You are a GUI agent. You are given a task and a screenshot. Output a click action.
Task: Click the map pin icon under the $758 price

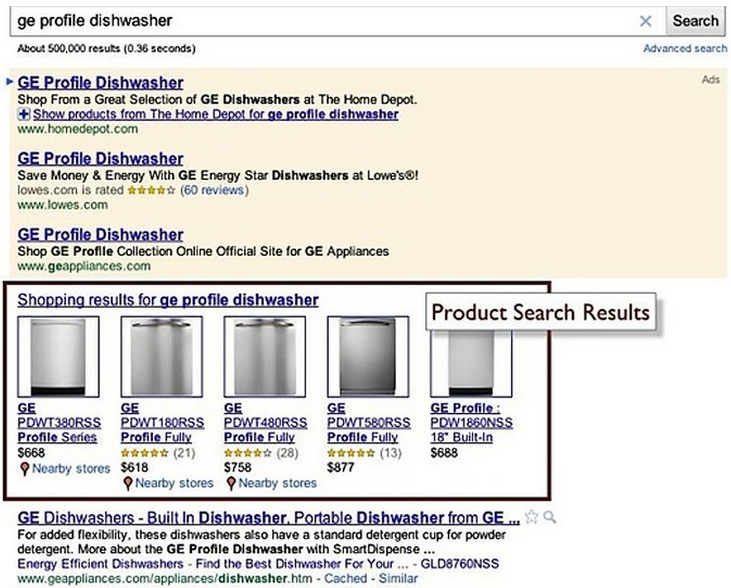point(231,483)
